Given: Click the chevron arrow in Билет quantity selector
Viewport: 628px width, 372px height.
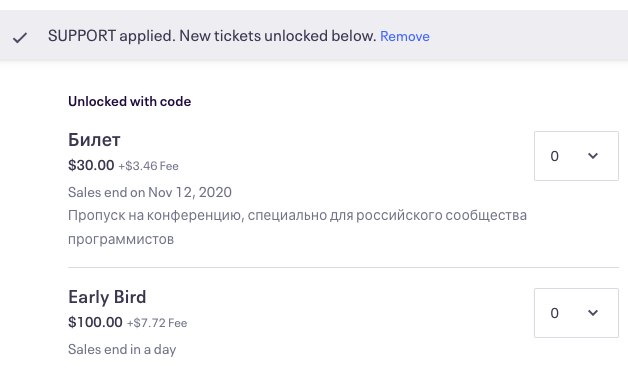Looking at the screenshot, I should [593, 156].
